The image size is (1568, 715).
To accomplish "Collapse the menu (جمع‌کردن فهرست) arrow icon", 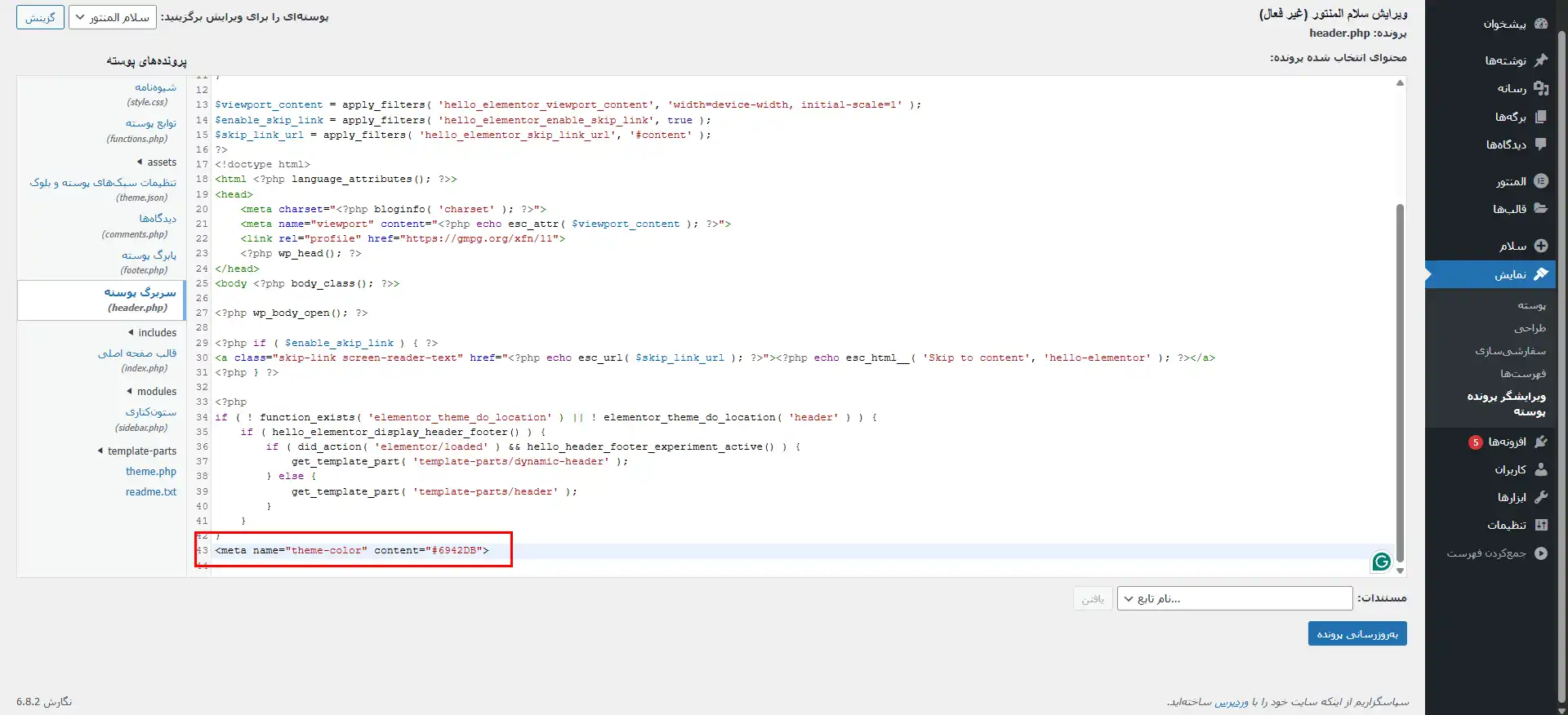I will [x=1541, y=553].
